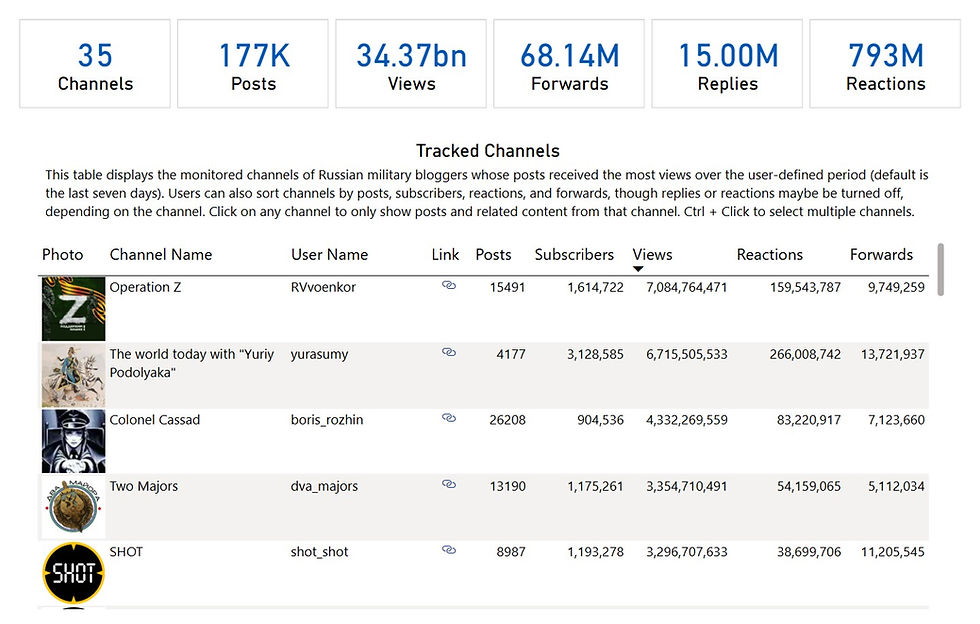
Task: Click subscribers value 904,536
Action: pos(601,420)
